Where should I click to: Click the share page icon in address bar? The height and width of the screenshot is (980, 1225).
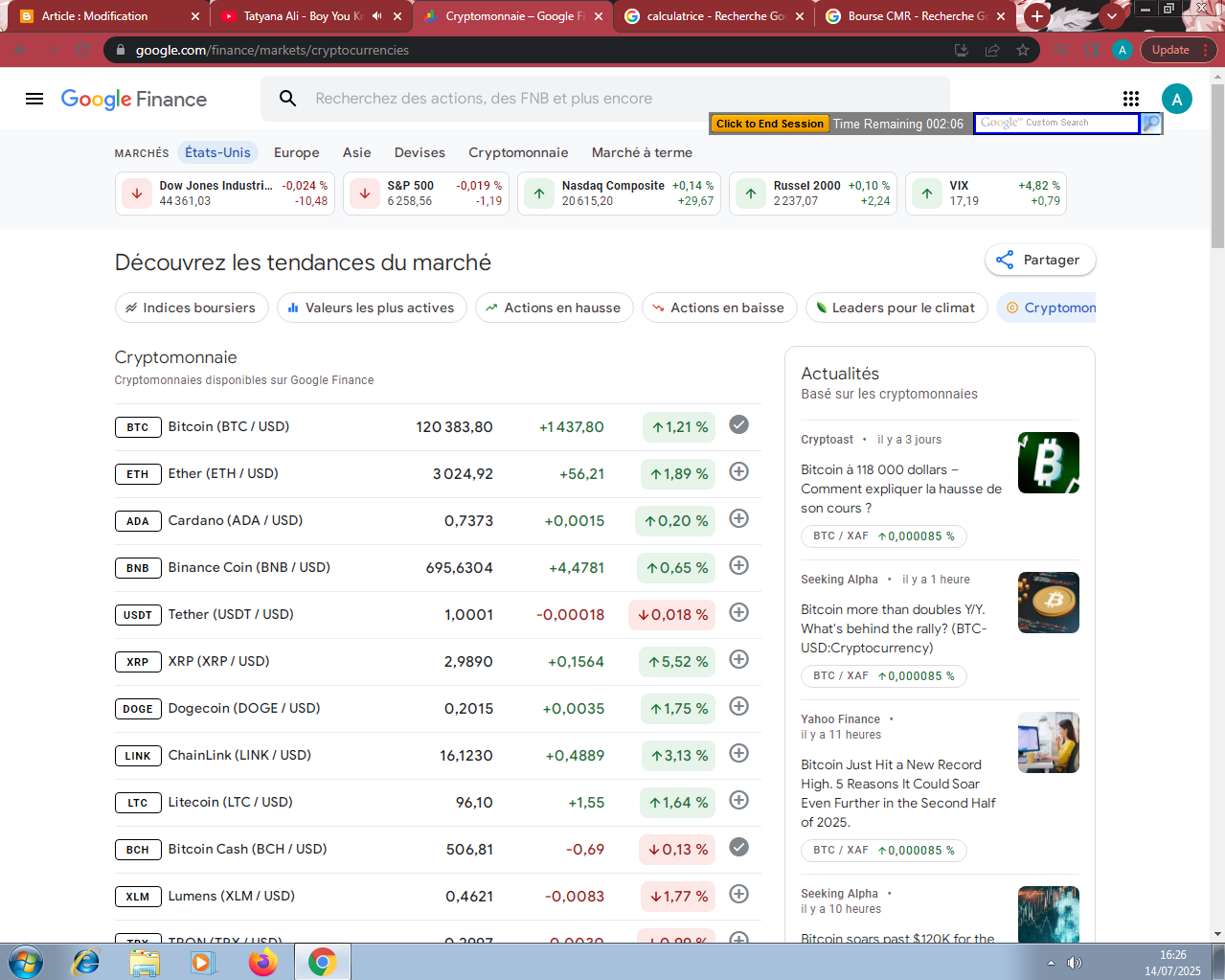click(992, 50)
